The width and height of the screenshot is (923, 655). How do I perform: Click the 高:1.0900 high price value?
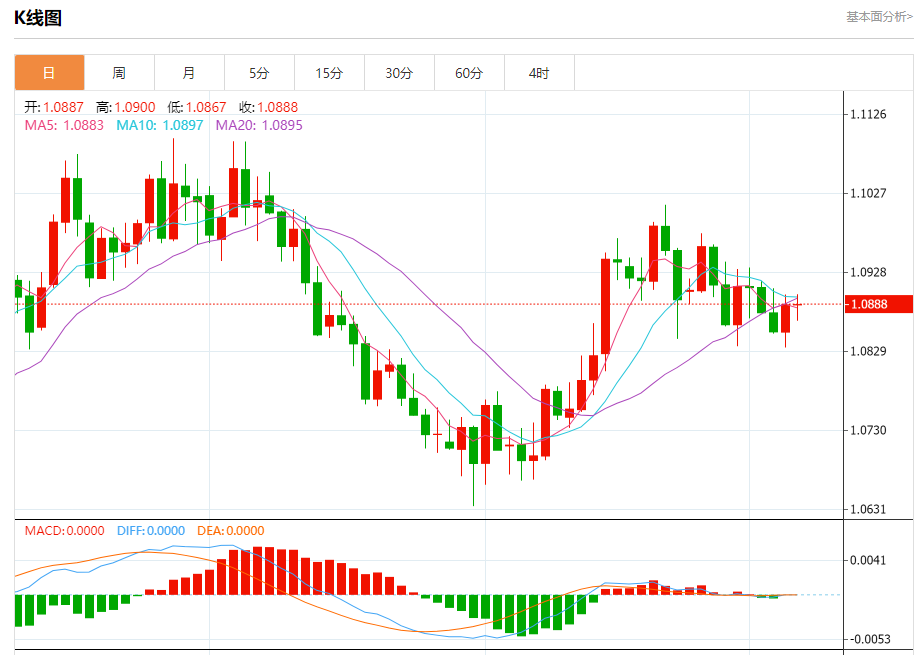[x=125, y=107]
